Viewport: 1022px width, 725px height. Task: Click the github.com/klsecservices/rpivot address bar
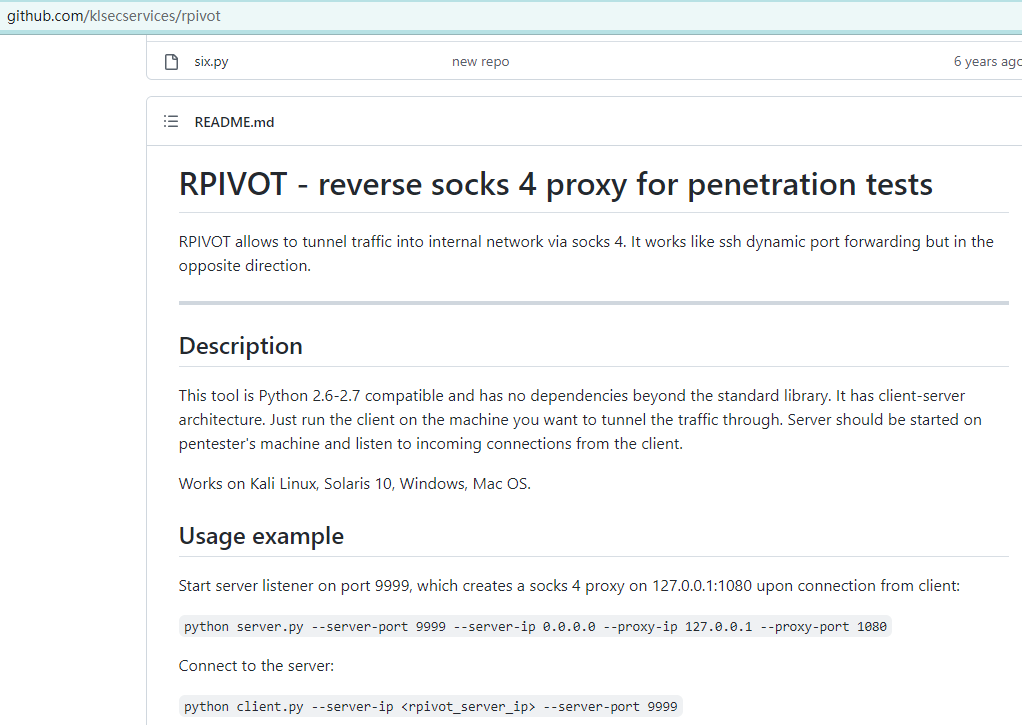pos(511,16)
